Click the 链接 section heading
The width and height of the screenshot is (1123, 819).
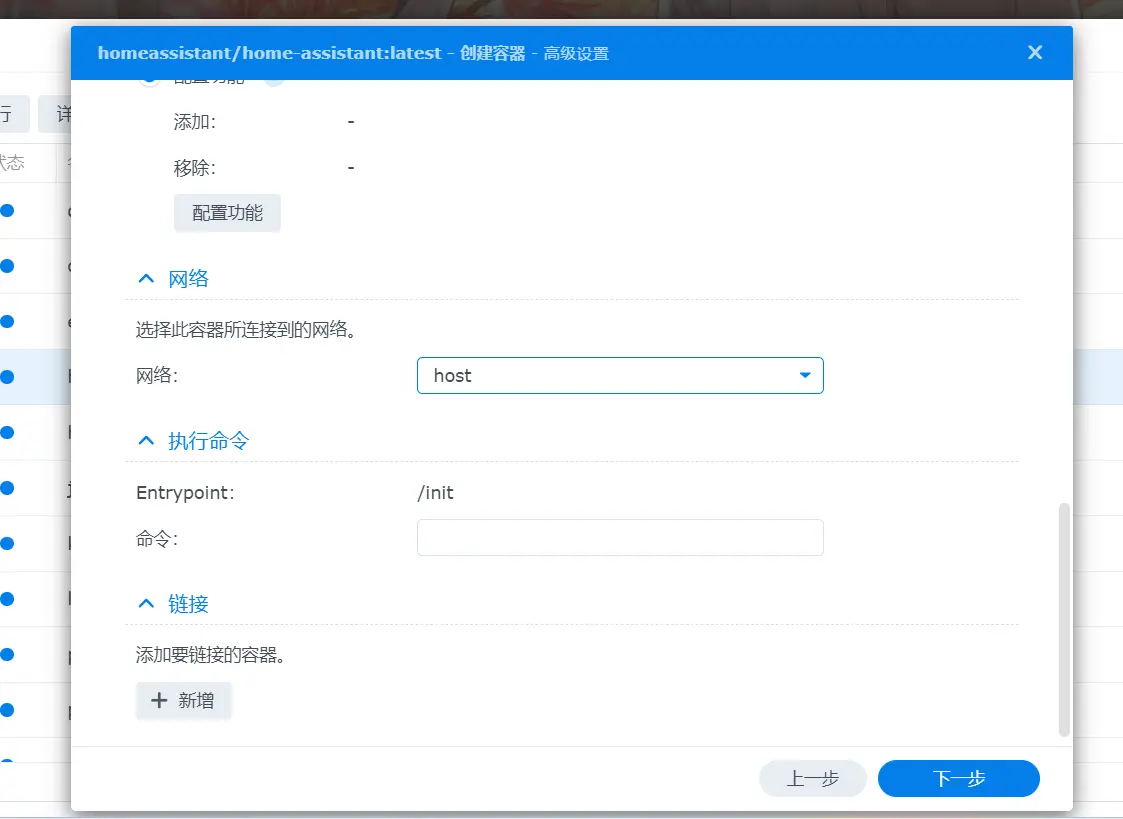point(188,604)
